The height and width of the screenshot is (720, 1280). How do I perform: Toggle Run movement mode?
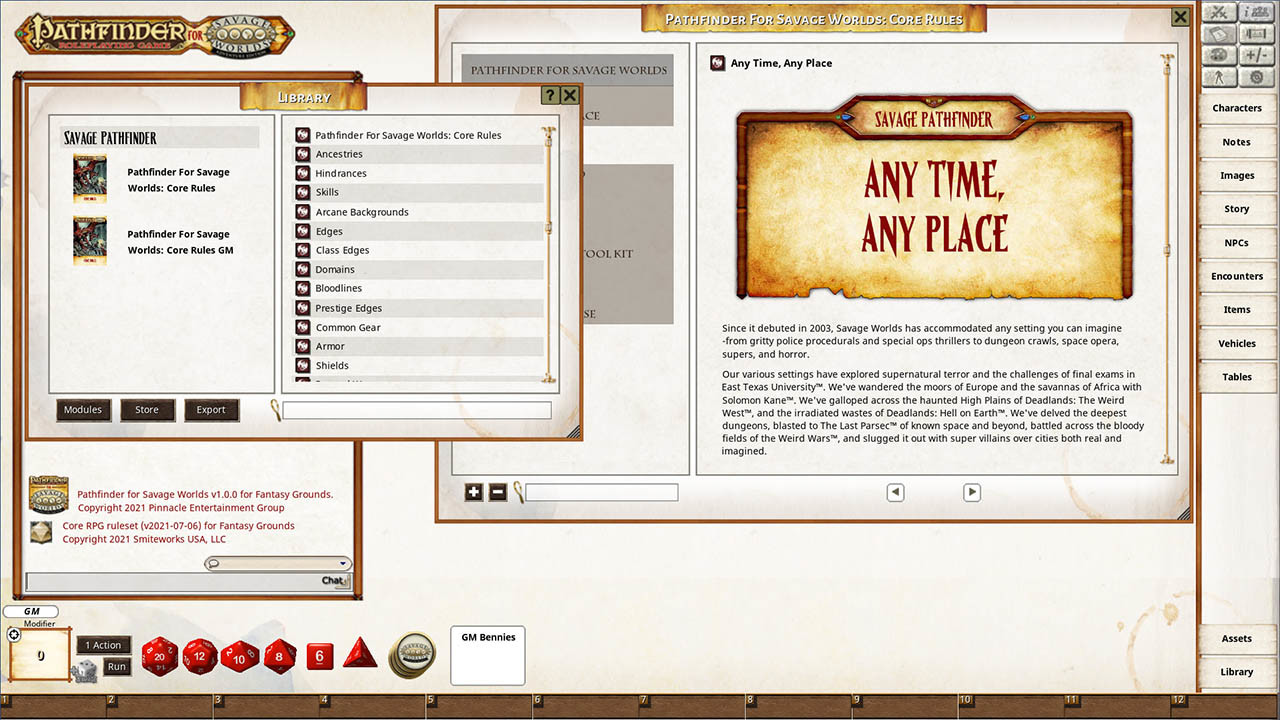[x=116, y=666]
